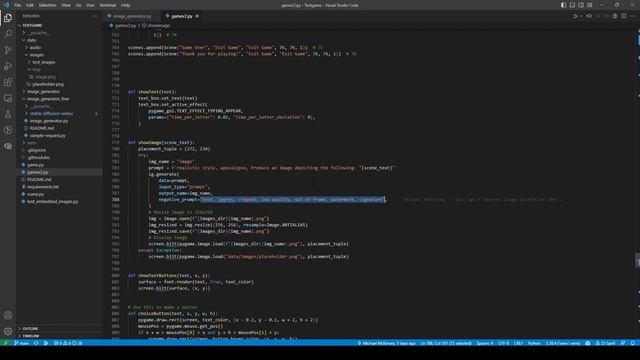This screenshot has height=360, width=640.
Task: Open game.py in the Explorer
Action: (35, 165)
